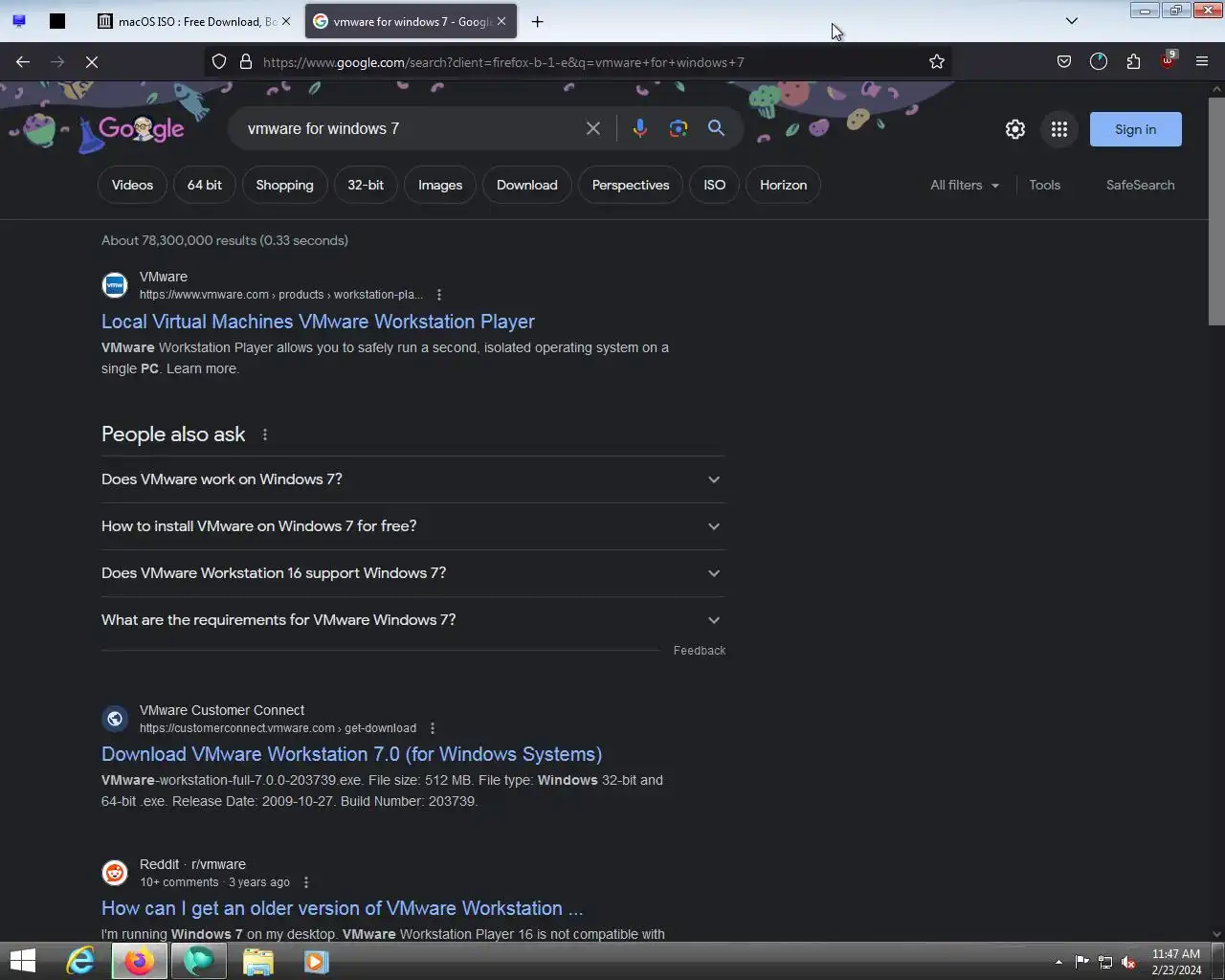The height and width of the screenshot is (980, 1225).
Task: Open Windows Explorer folder in the taskbar
Action: (x=257, y=961)
